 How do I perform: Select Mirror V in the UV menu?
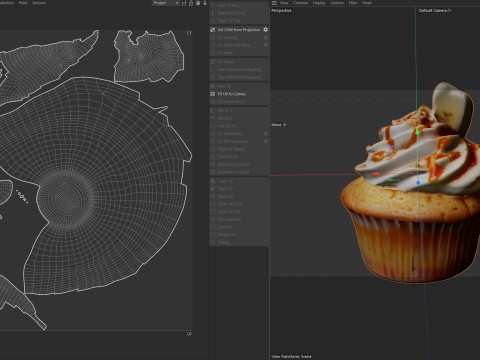pyautogui.click(x=225, y=118)
